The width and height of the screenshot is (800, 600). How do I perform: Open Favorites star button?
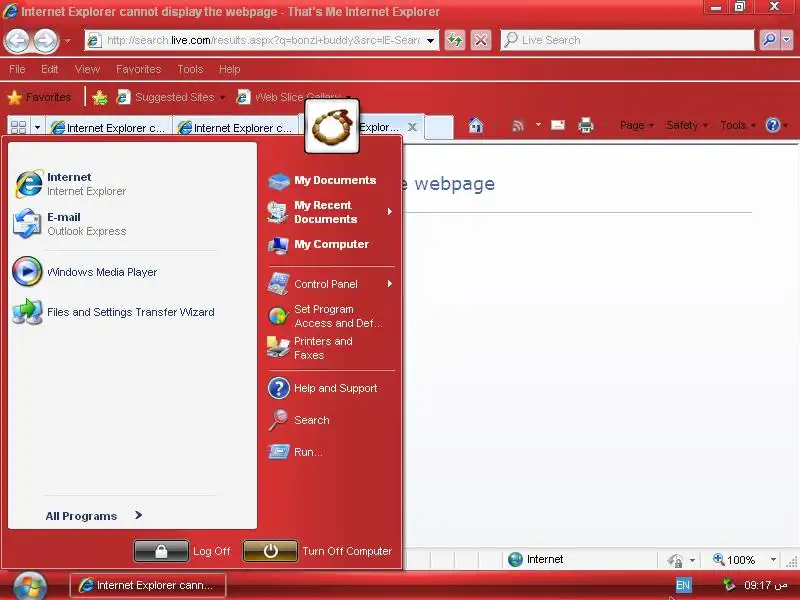coord(39,97)
